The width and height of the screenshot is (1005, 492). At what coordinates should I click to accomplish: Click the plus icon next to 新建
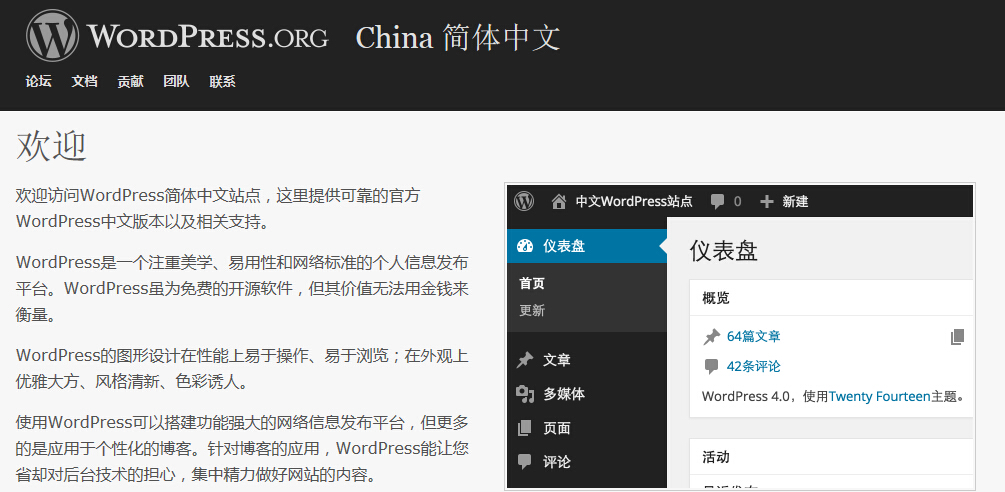coord(767,202)
